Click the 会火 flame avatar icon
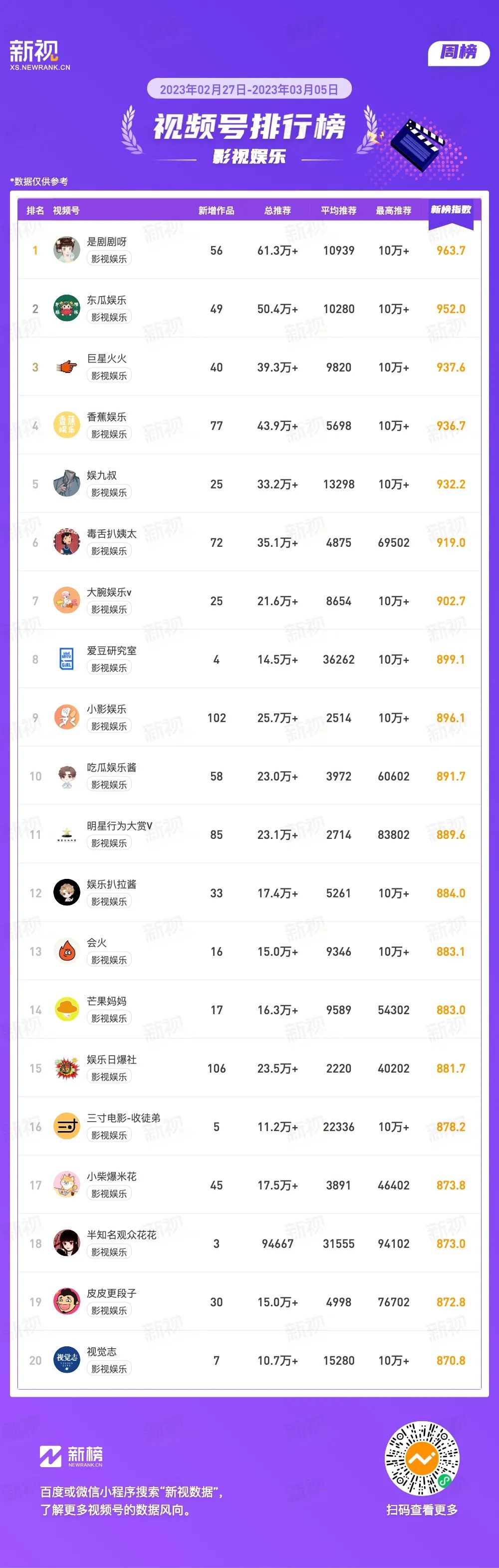Screen dimensions: 499x1568 click(x=67, y=951)
